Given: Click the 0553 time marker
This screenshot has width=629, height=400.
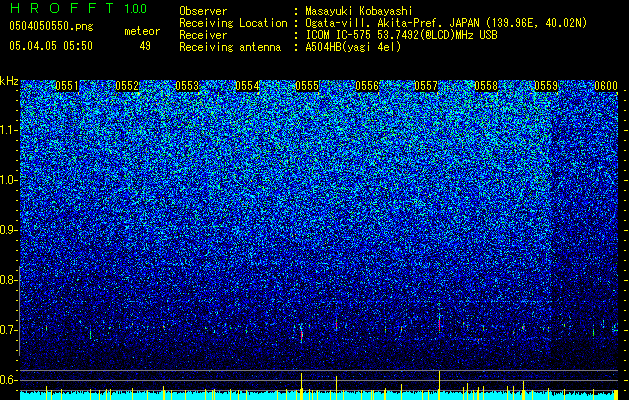Looking at the screenshot, I should [187, 86].
